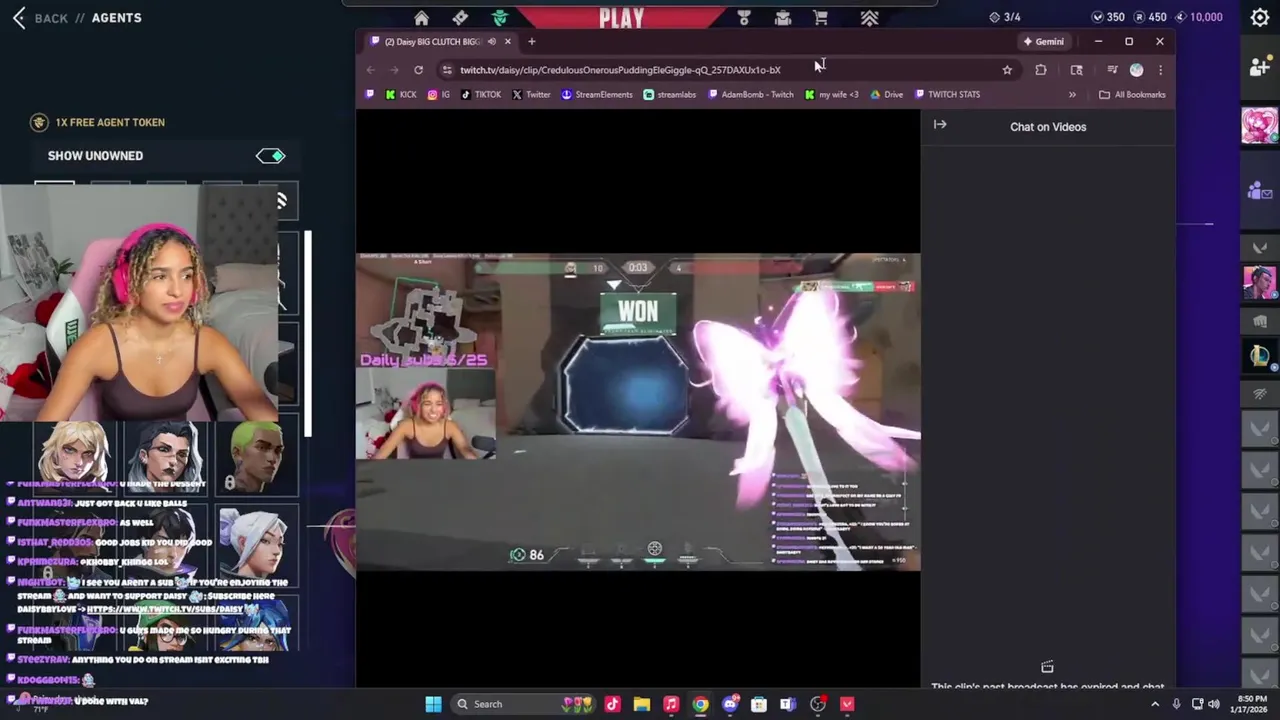
Task: Open the IG bookmark
Action: click(x=439, y=95)
